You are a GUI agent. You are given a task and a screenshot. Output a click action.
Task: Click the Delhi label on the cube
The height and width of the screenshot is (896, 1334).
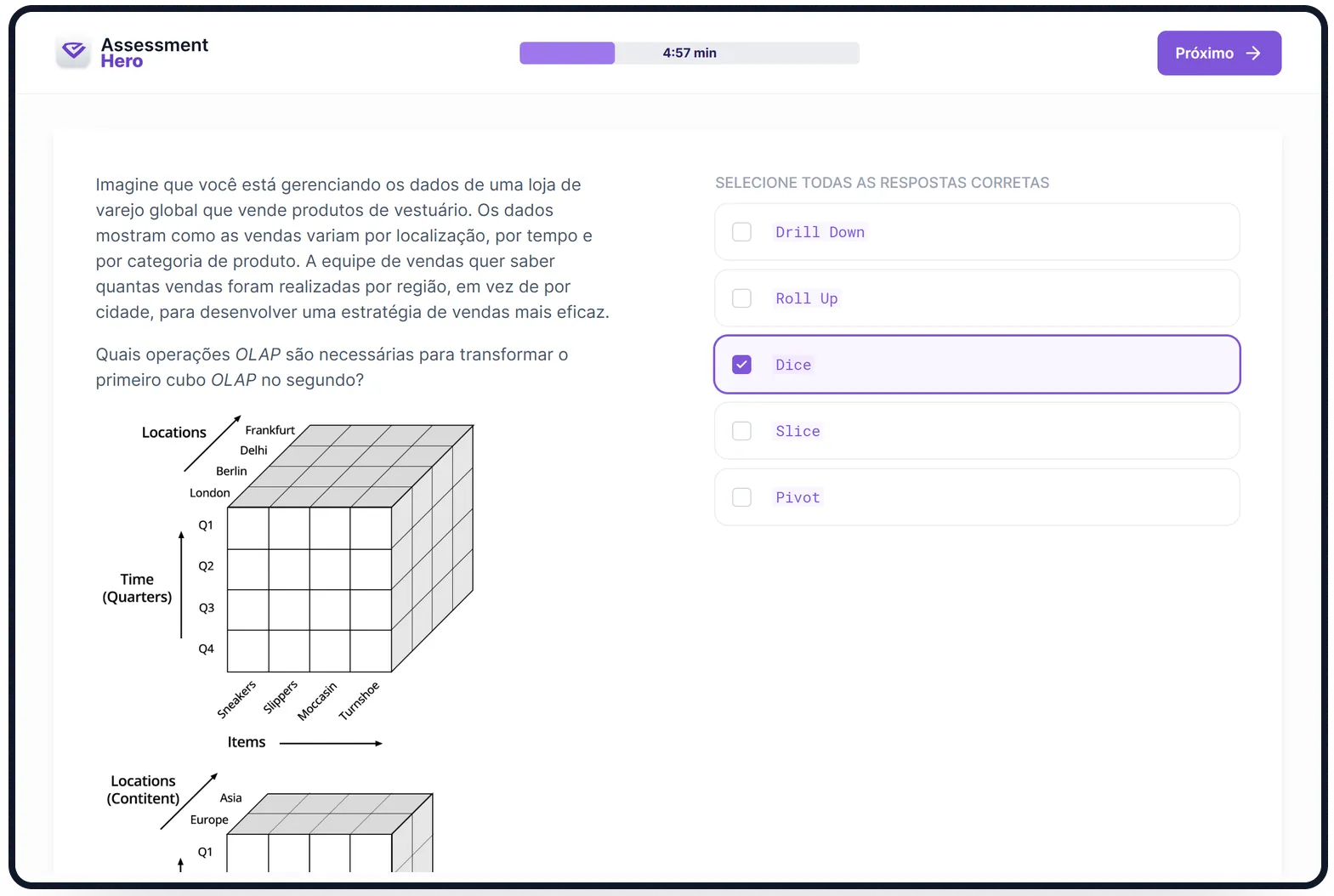coord(253,451)
